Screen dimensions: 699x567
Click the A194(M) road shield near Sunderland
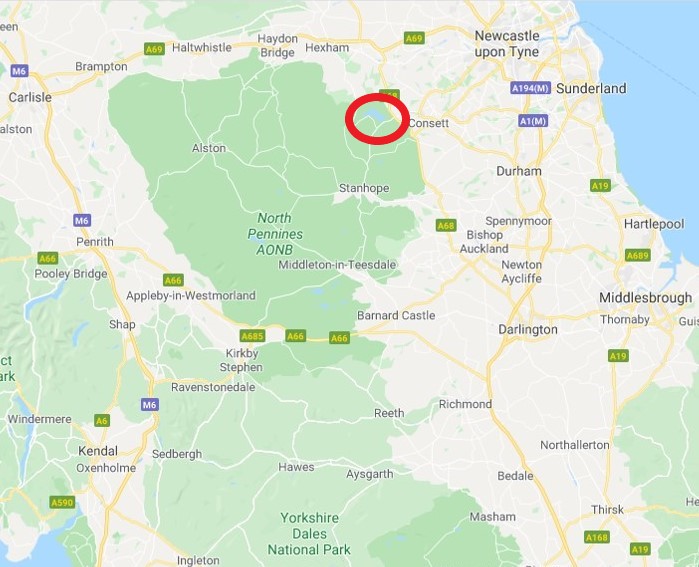coord(530,88)
